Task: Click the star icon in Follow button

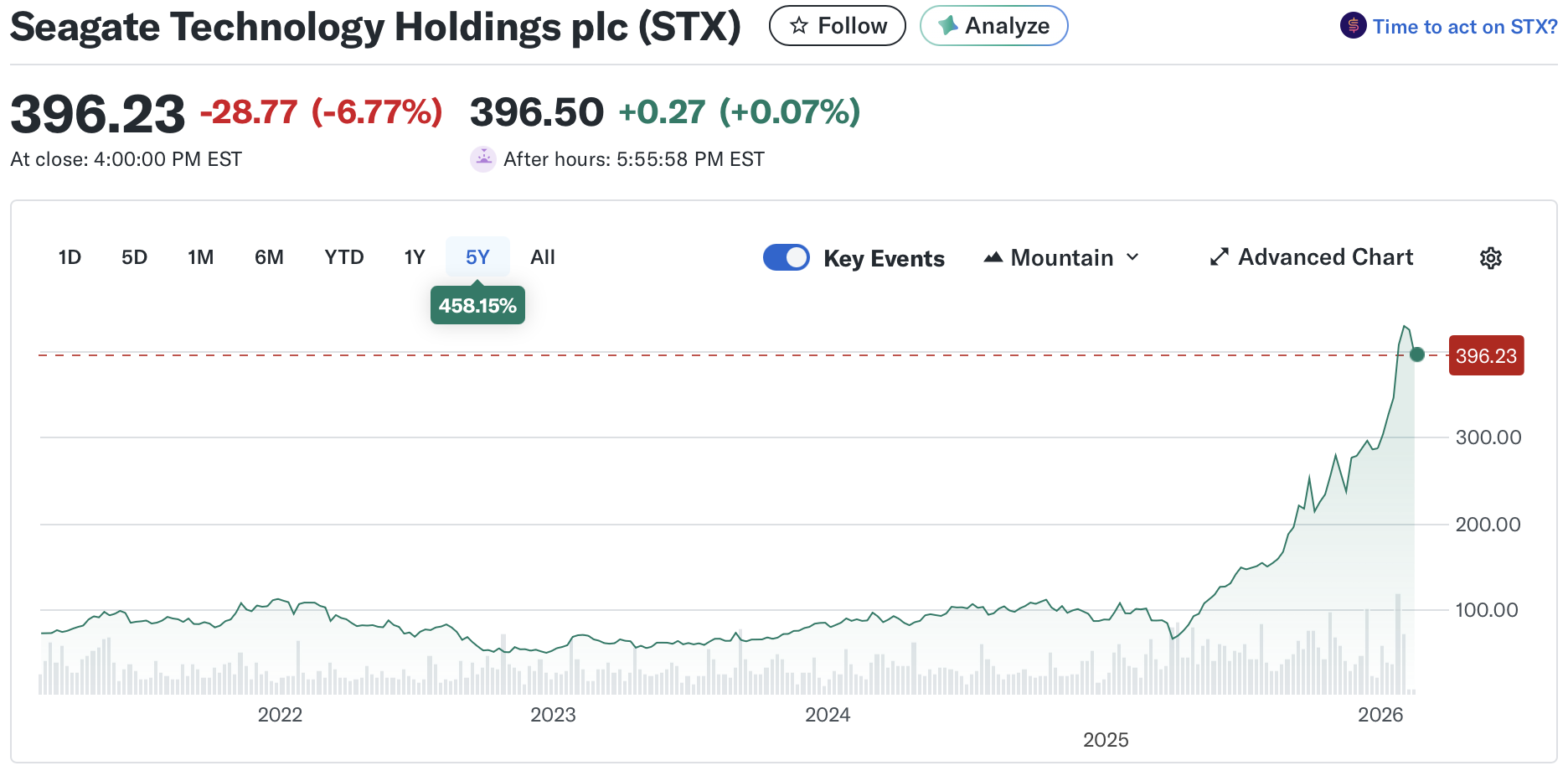Action: [x=799, y=26]
